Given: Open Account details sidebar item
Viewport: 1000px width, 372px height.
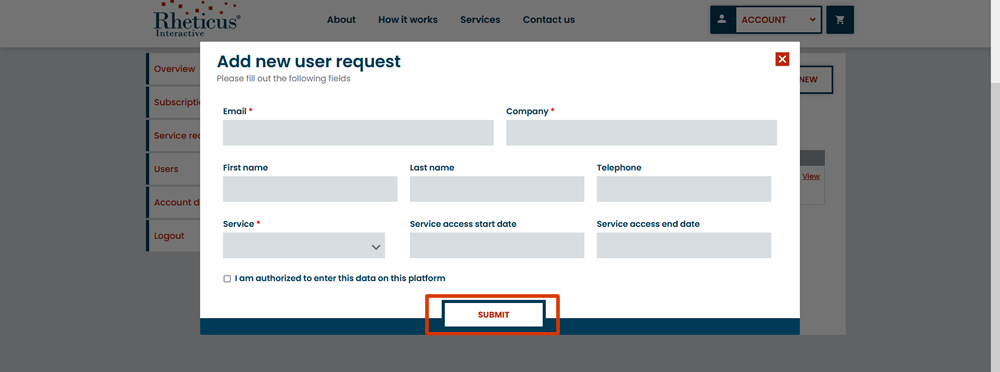Looking at the screenshot, I should tap(173, 202).
